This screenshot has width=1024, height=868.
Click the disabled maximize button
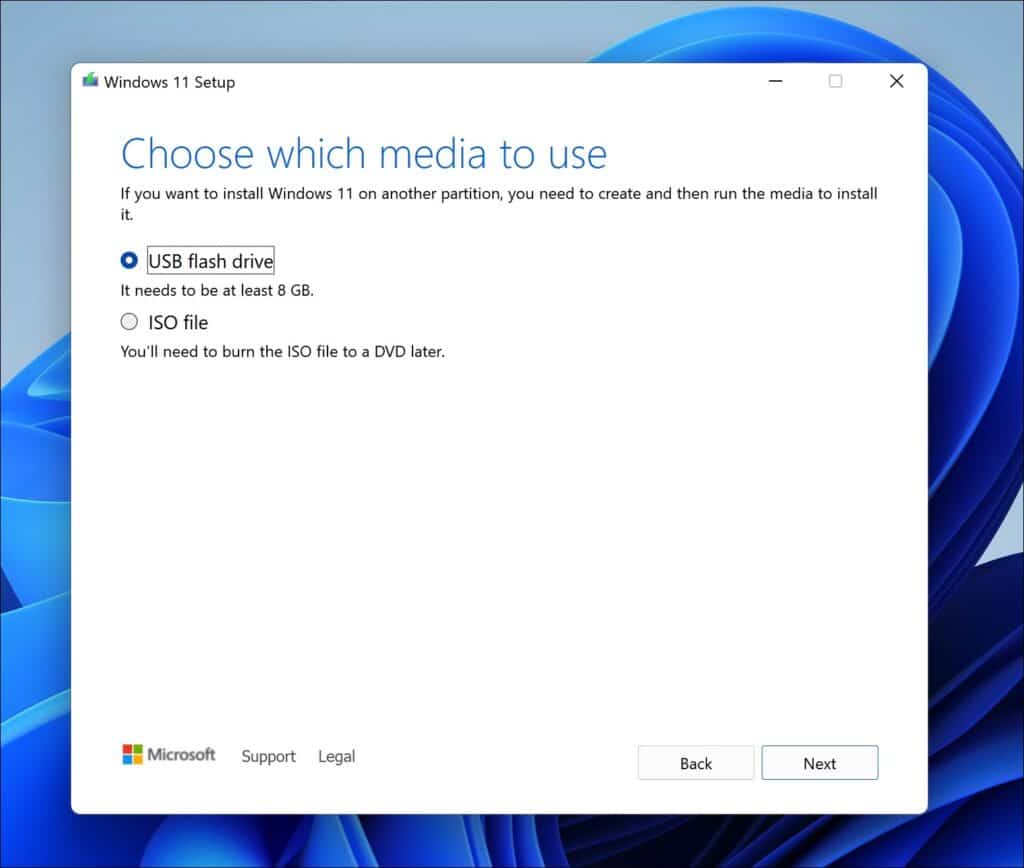835,81
